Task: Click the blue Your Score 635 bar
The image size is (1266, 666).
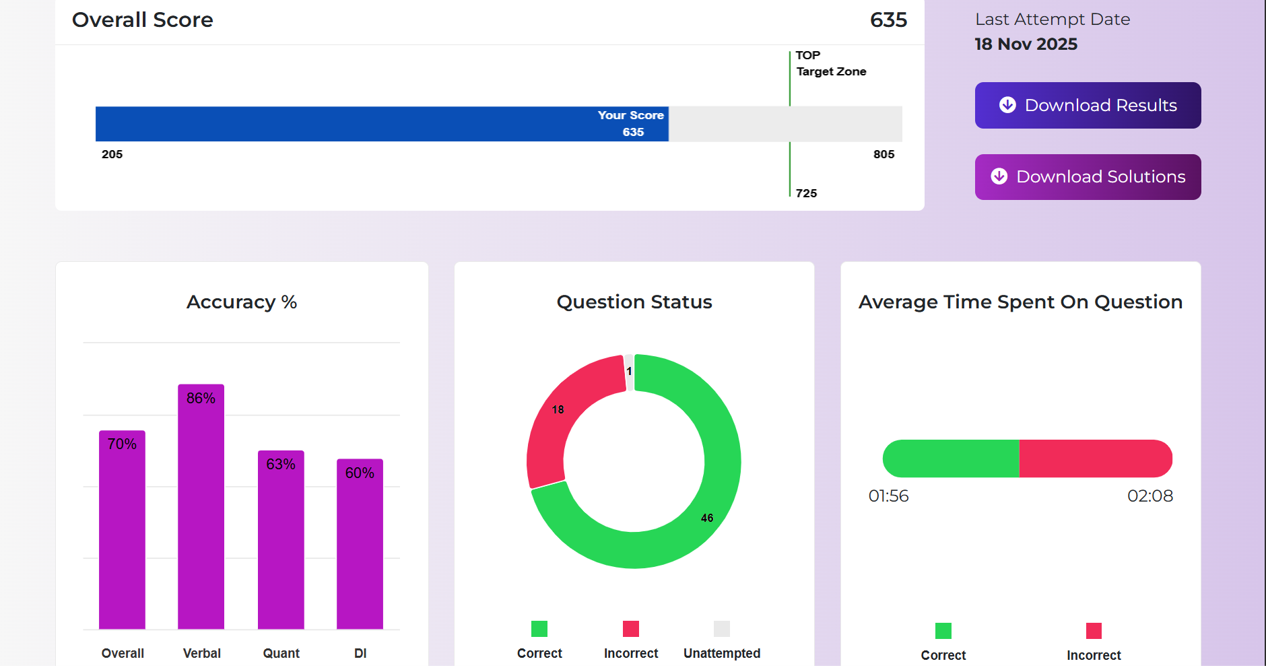Action: (x=380, y=124)
